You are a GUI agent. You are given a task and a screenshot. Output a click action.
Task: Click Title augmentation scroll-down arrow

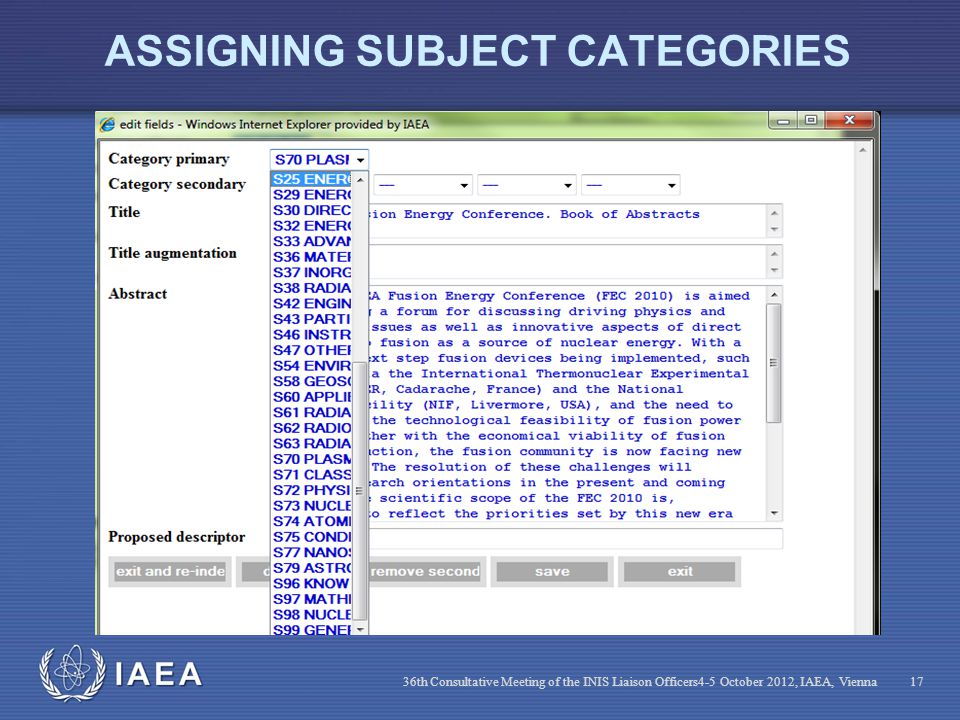tap(774, 270)
